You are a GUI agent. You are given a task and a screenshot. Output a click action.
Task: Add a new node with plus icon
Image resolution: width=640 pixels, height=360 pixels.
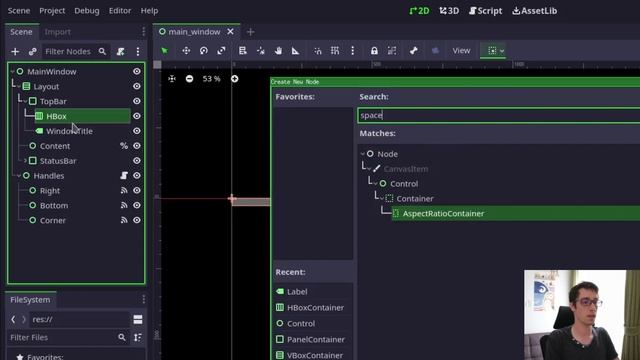(15, 51)
